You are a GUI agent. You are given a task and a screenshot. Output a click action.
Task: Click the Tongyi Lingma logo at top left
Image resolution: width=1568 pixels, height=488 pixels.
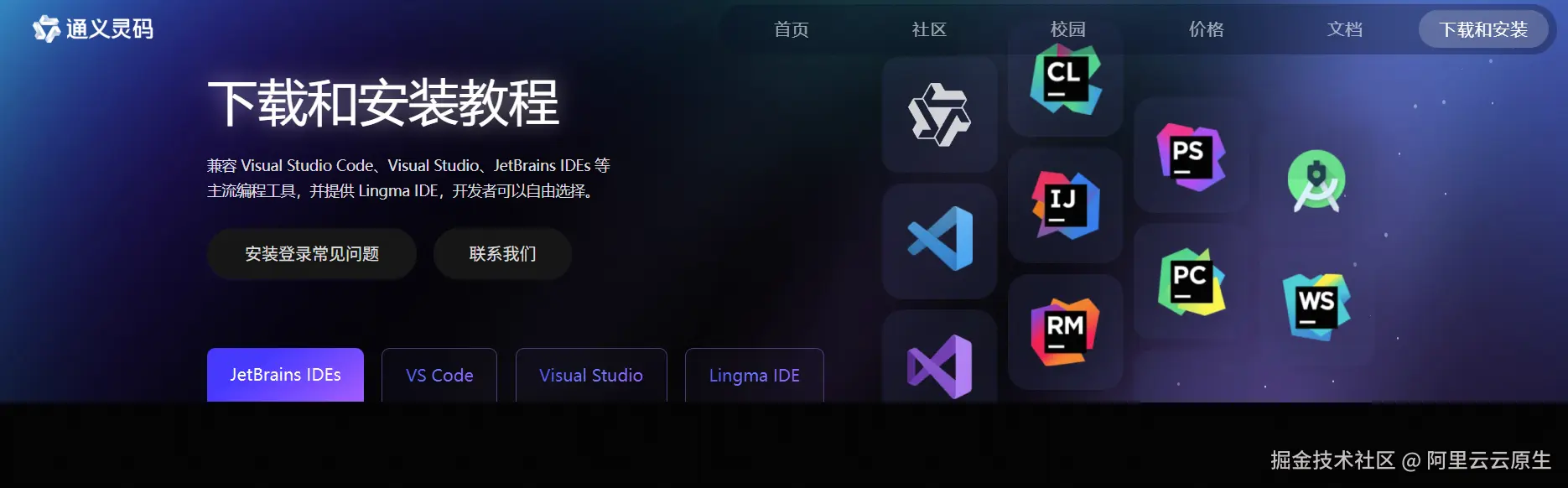coord(93,29)
